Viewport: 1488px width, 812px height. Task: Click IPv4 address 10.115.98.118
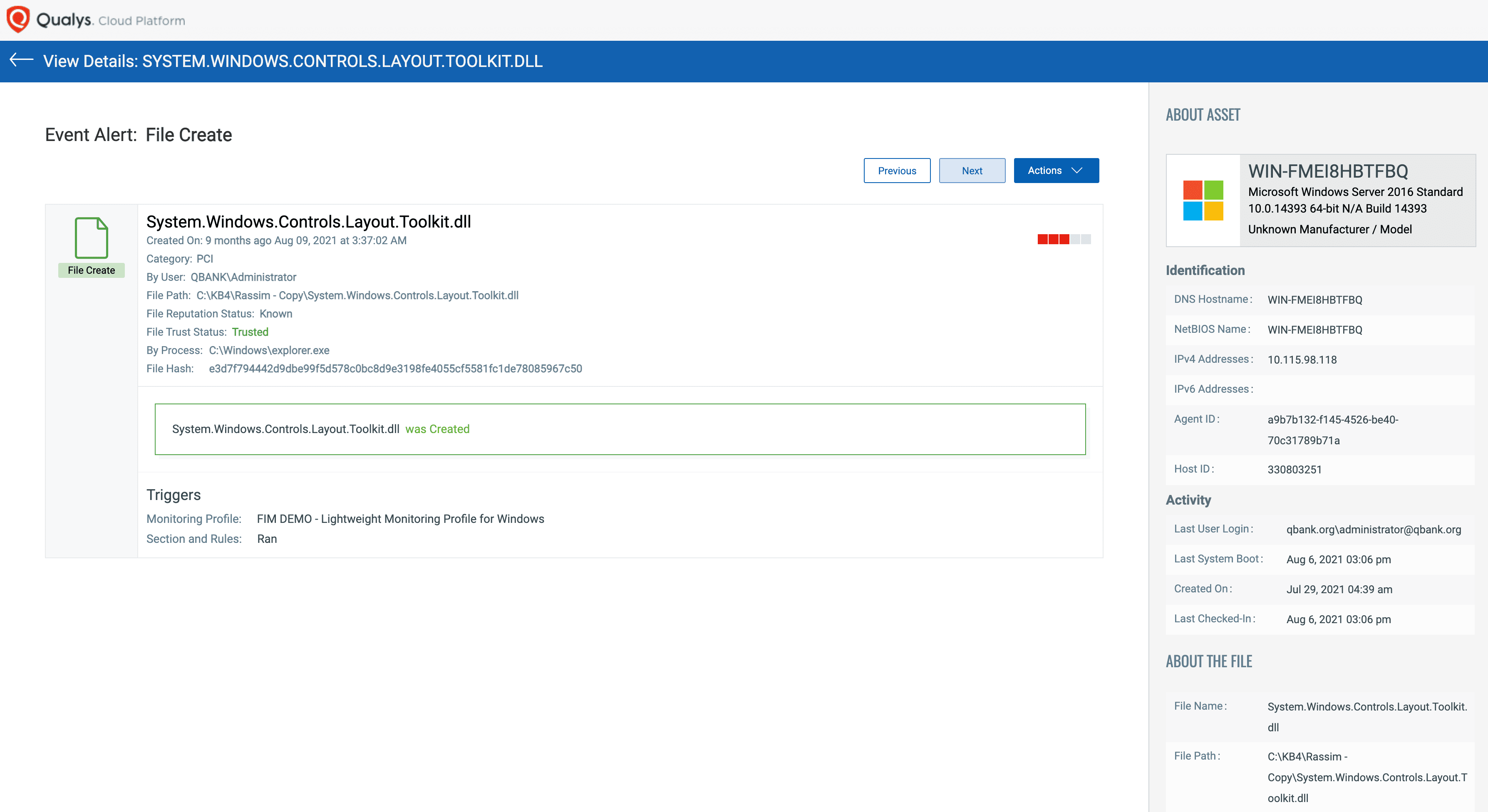[1302, 360]
